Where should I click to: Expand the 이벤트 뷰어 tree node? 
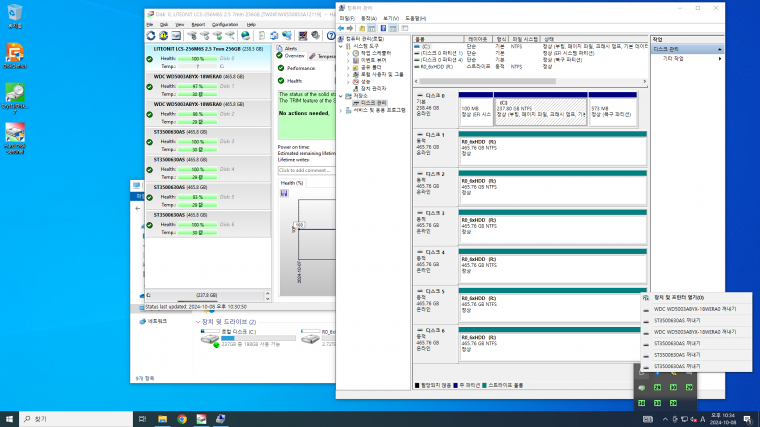[x=348, y=61]
